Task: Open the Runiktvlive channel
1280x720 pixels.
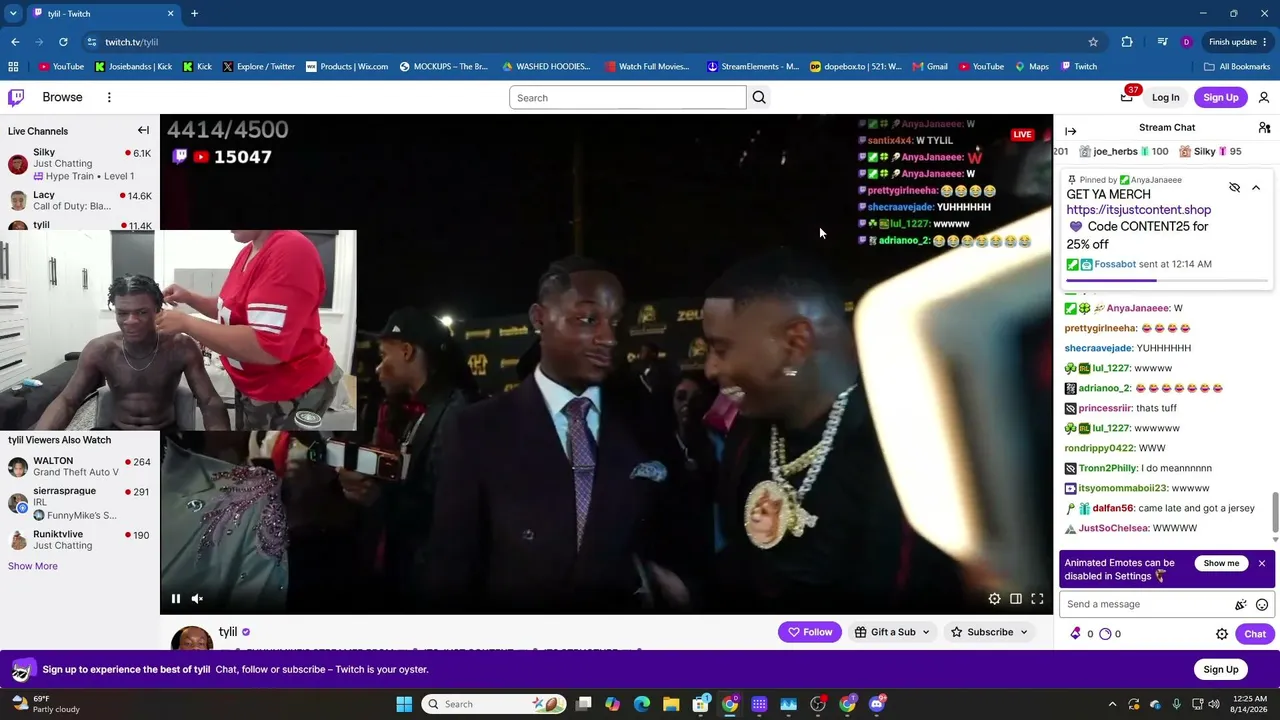Action: [x=80, y=540]
